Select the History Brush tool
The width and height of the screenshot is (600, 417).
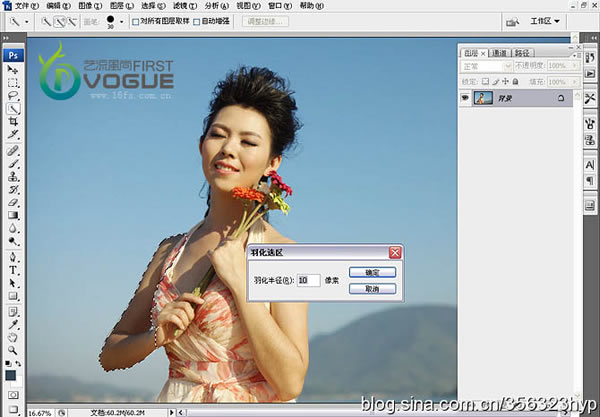tap(13, 190)
